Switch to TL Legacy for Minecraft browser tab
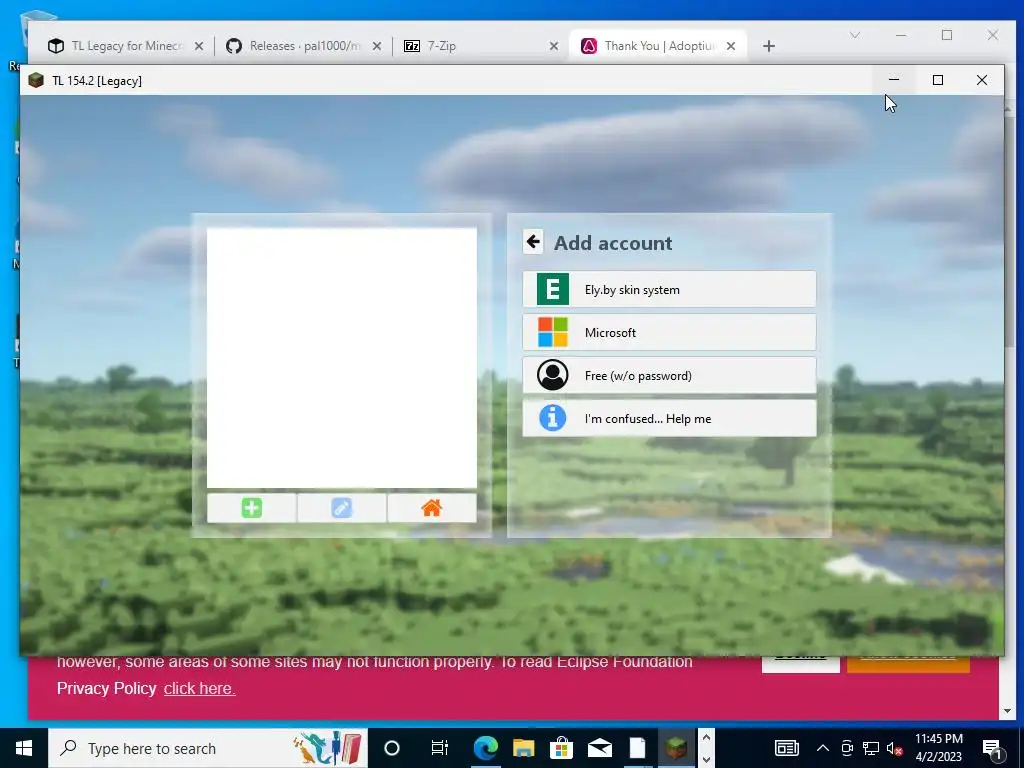Screen dimensions: 1024x768 125,46
